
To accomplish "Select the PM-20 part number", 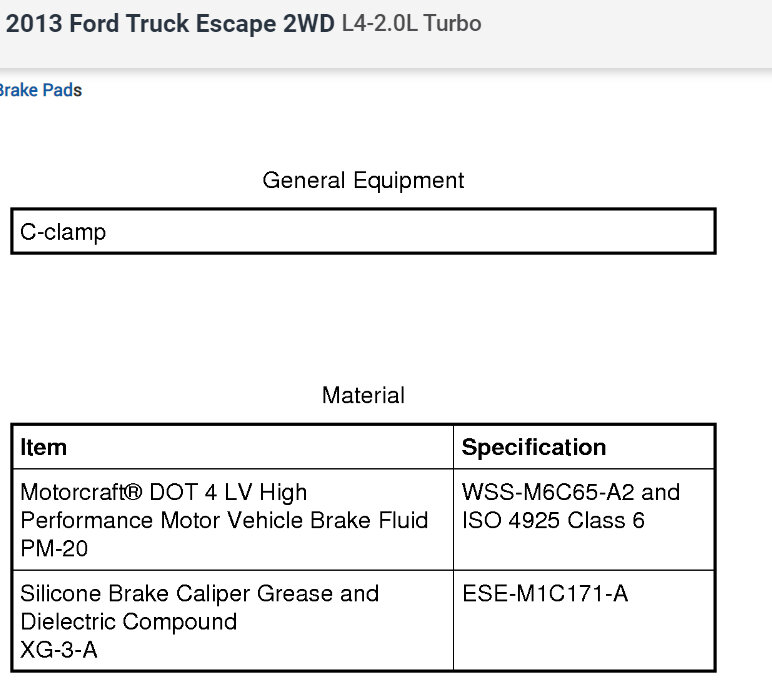I will (48, 549).
